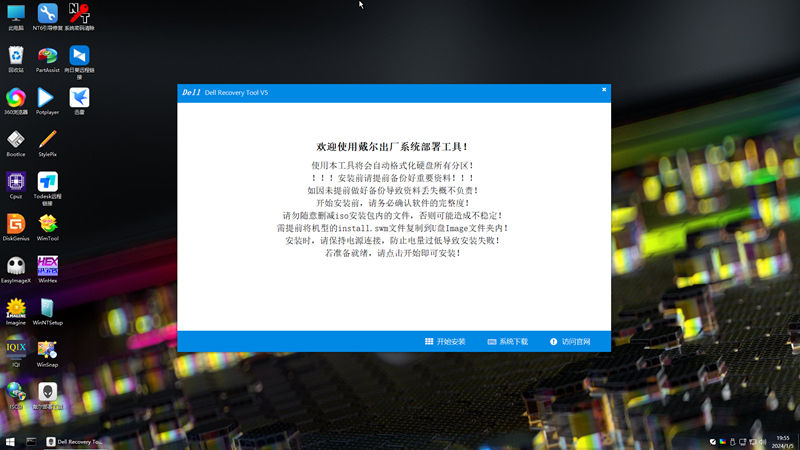
Task: Click 开始安装 to start installation
Action: (445, 341)
